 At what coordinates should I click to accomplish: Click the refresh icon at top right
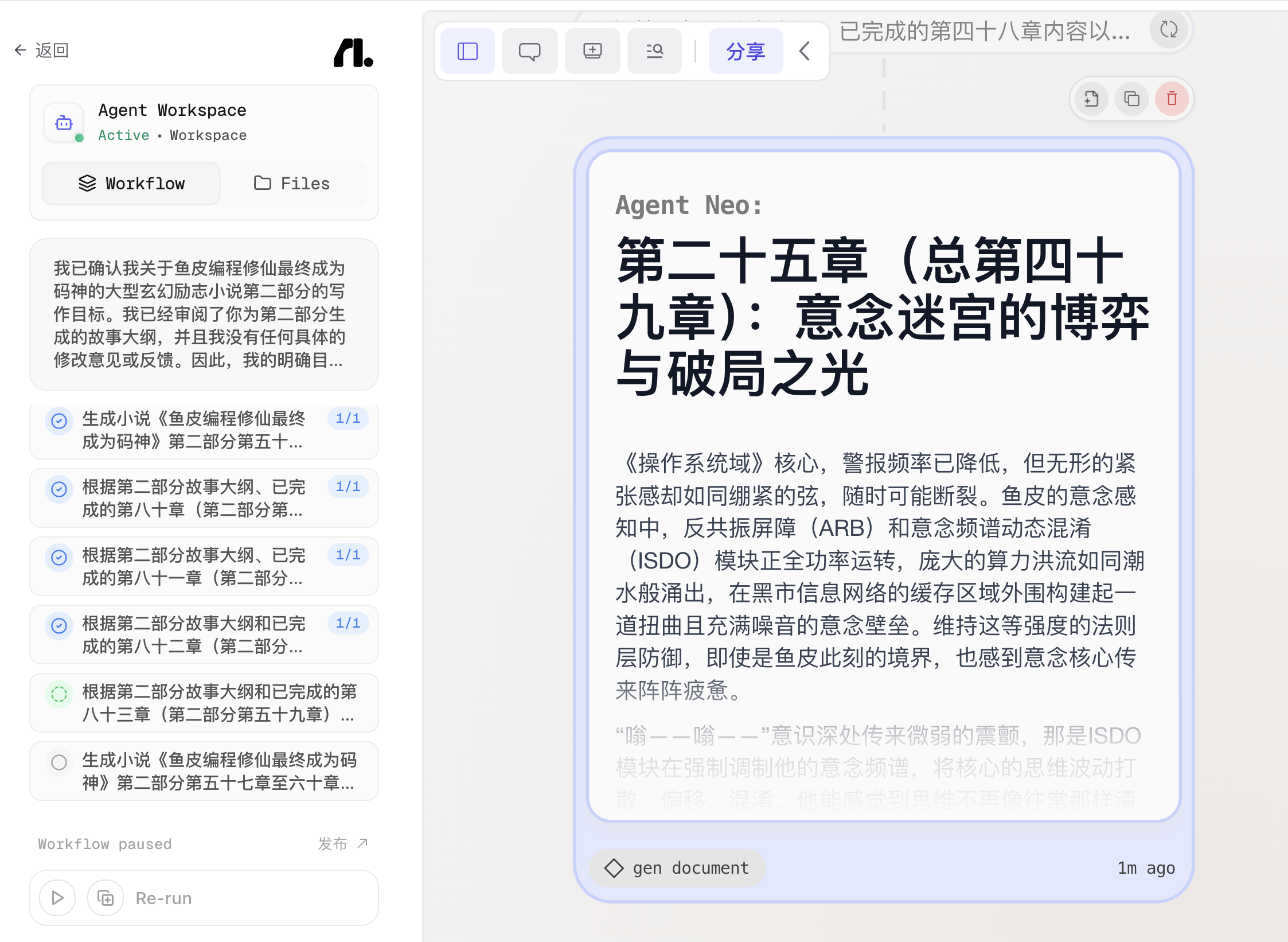coord(1168,29)
